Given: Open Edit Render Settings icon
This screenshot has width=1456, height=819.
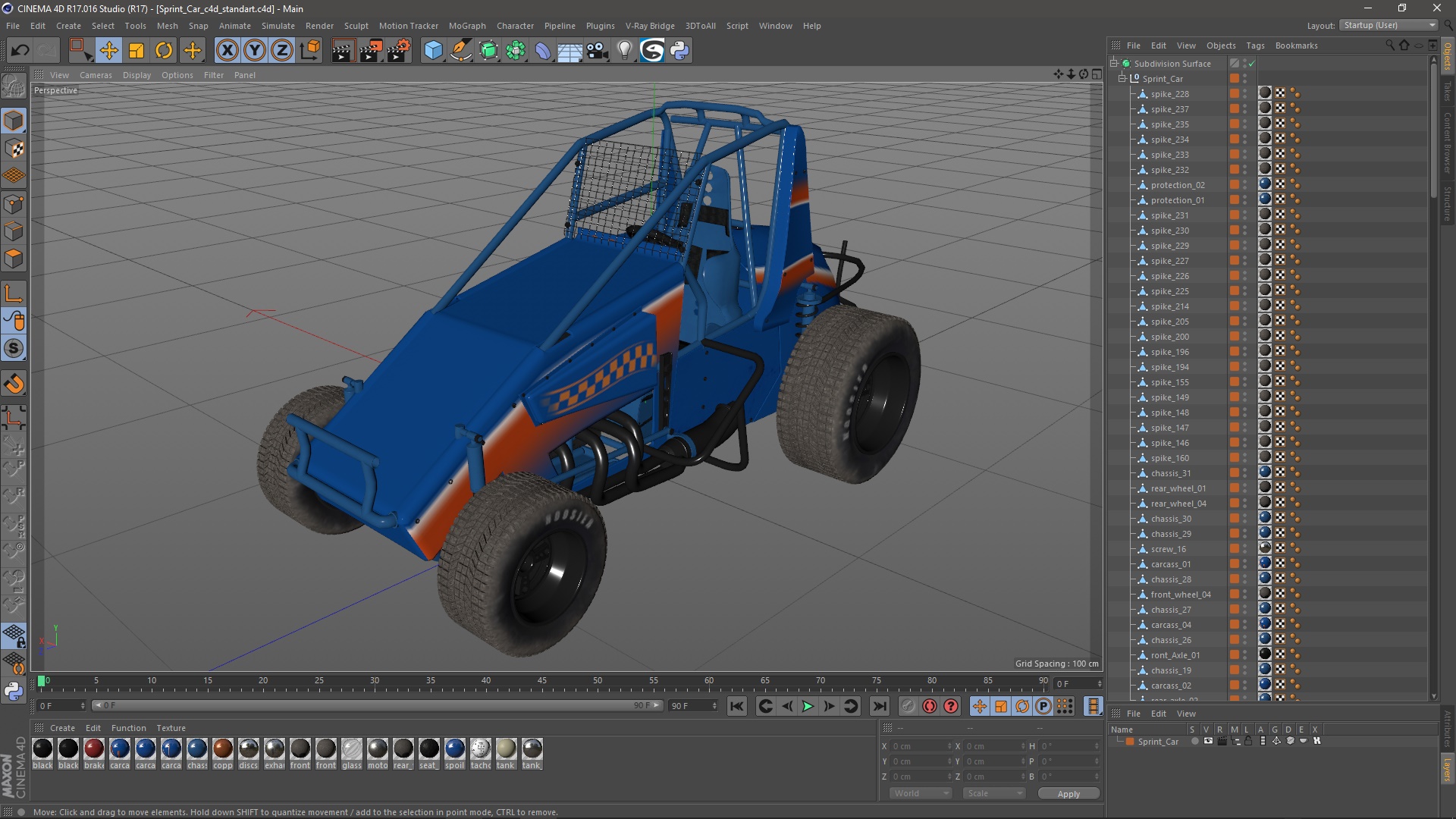Looking at the screenshot, I should [x=399, y=51].
